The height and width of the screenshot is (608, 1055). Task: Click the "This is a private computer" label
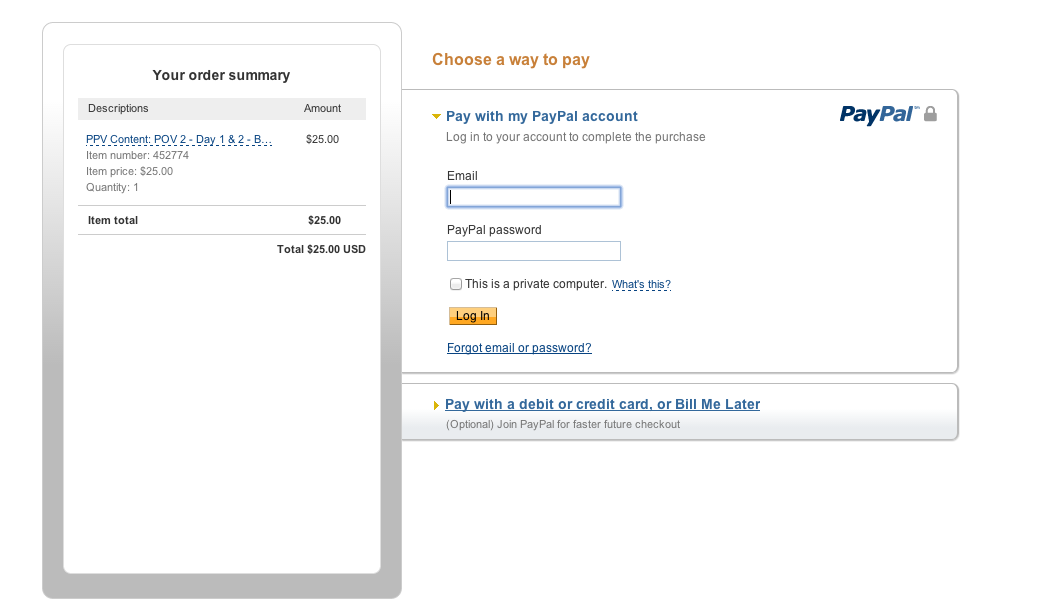point(536,284)
